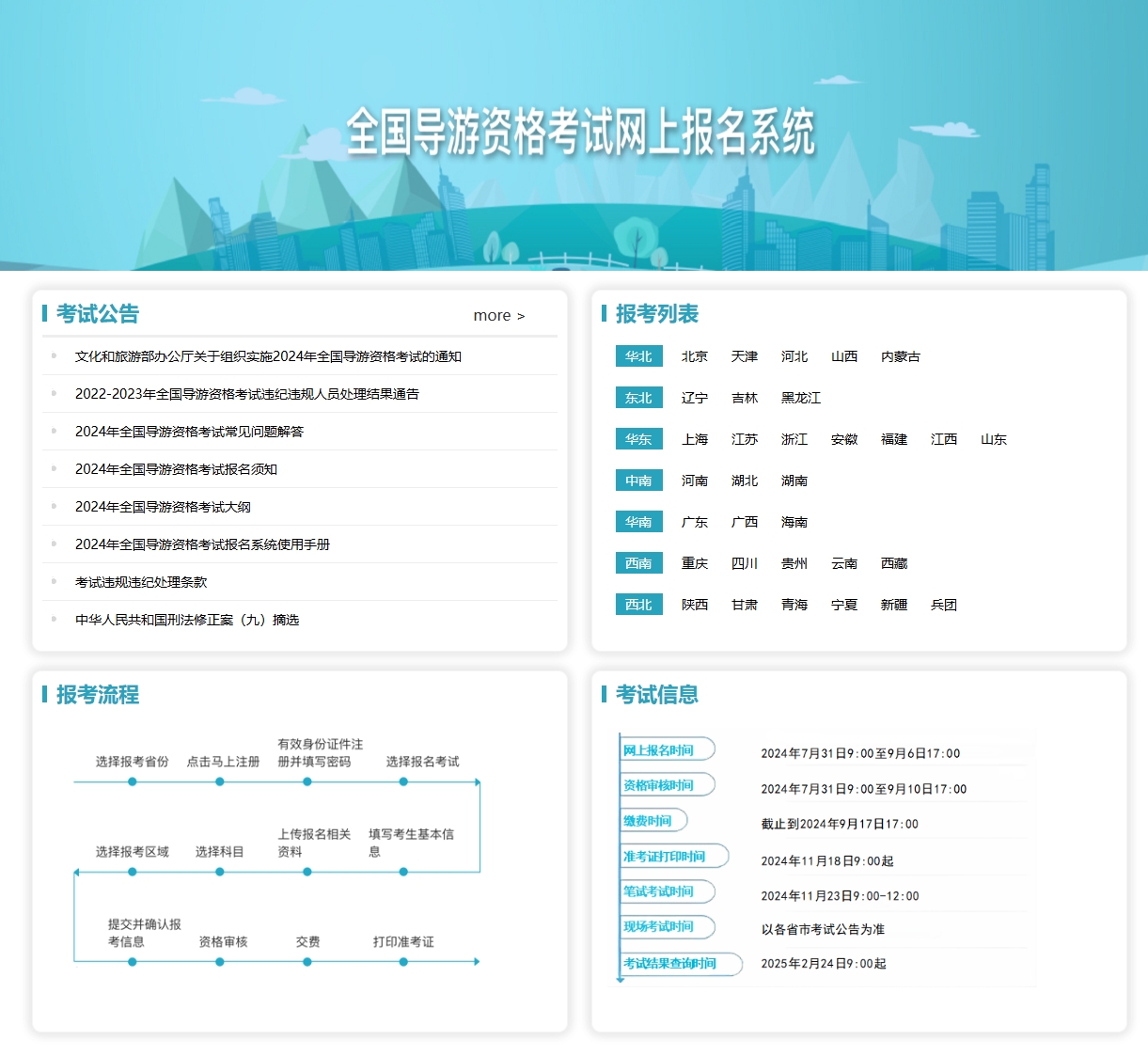Open 报名系统使用手册 announcement
The image size is (1148, 1056).
click(x=202, y=544)
